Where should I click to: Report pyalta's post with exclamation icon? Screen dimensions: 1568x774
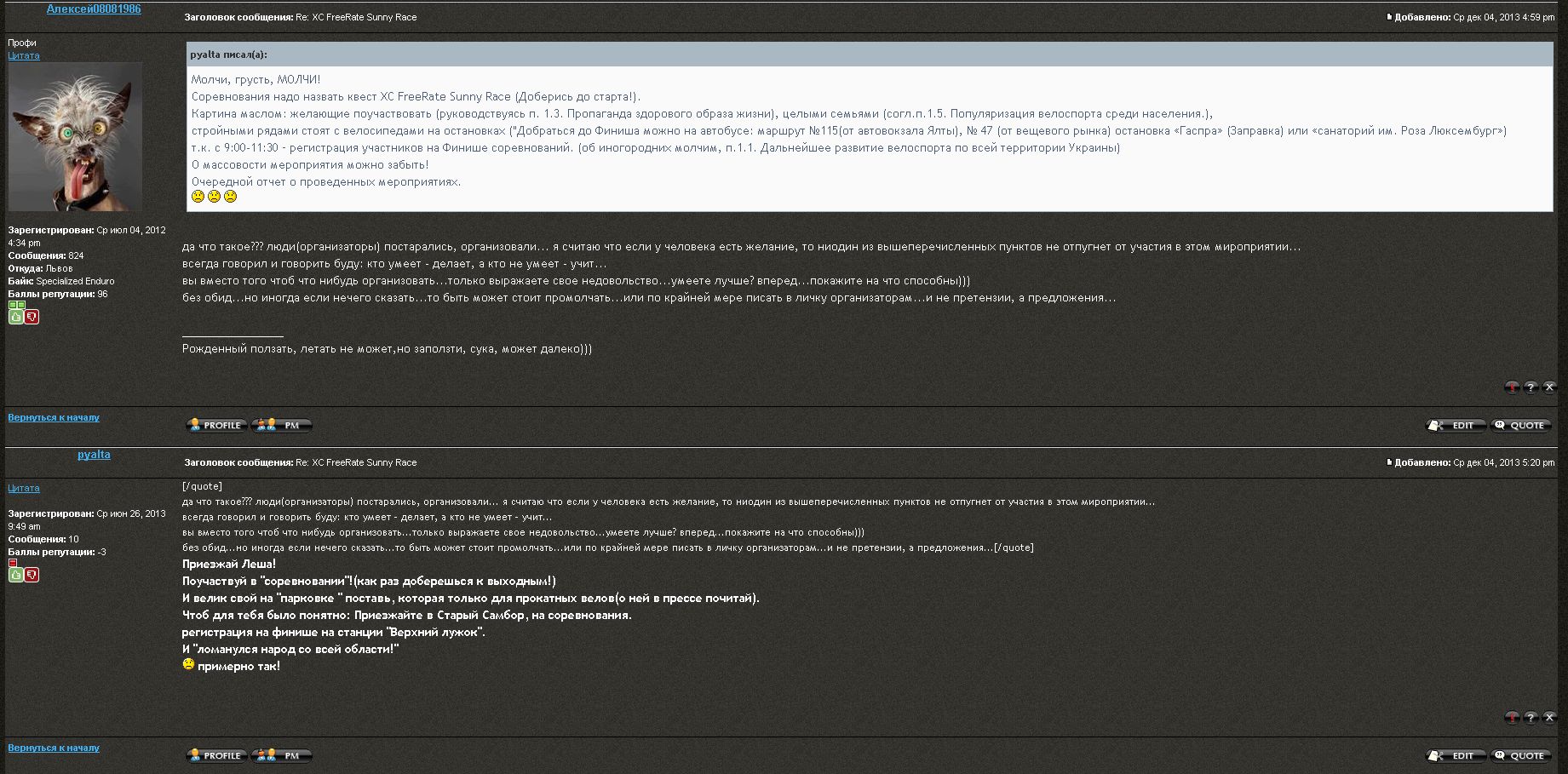coord(1512,718)
